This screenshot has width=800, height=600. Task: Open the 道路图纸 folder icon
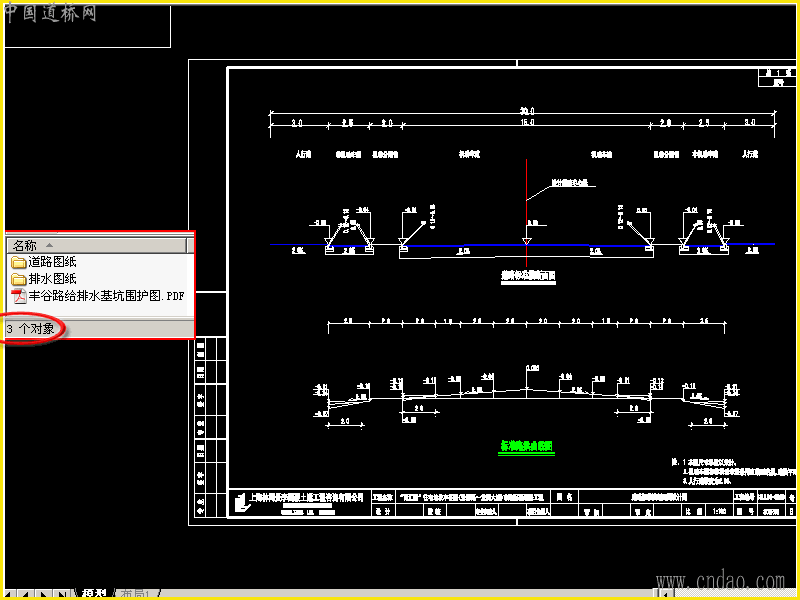point(19,262)
